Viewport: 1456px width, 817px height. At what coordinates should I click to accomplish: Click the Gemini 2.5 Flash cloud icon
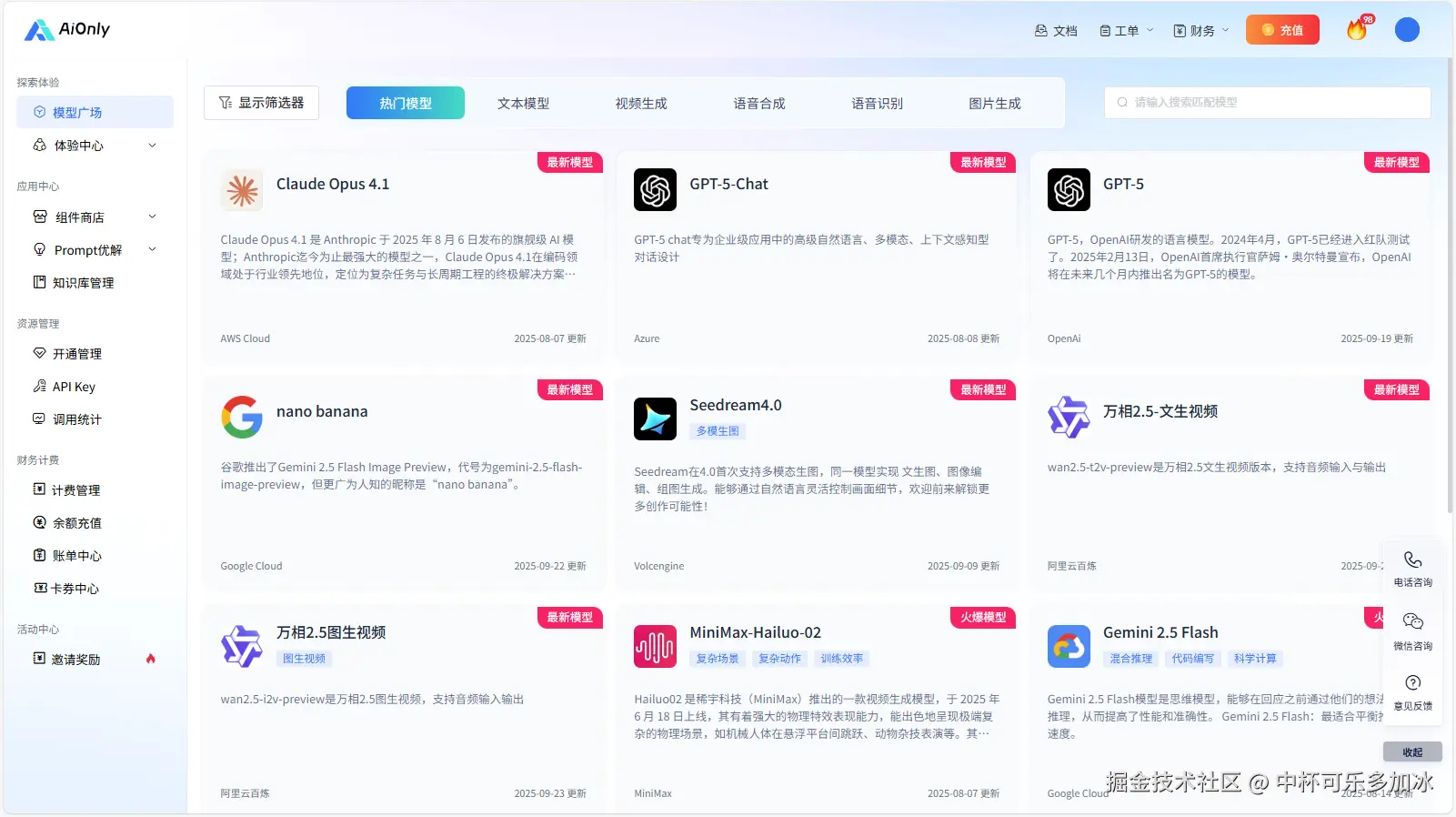pyautogui.click(x=1069, y=646)
